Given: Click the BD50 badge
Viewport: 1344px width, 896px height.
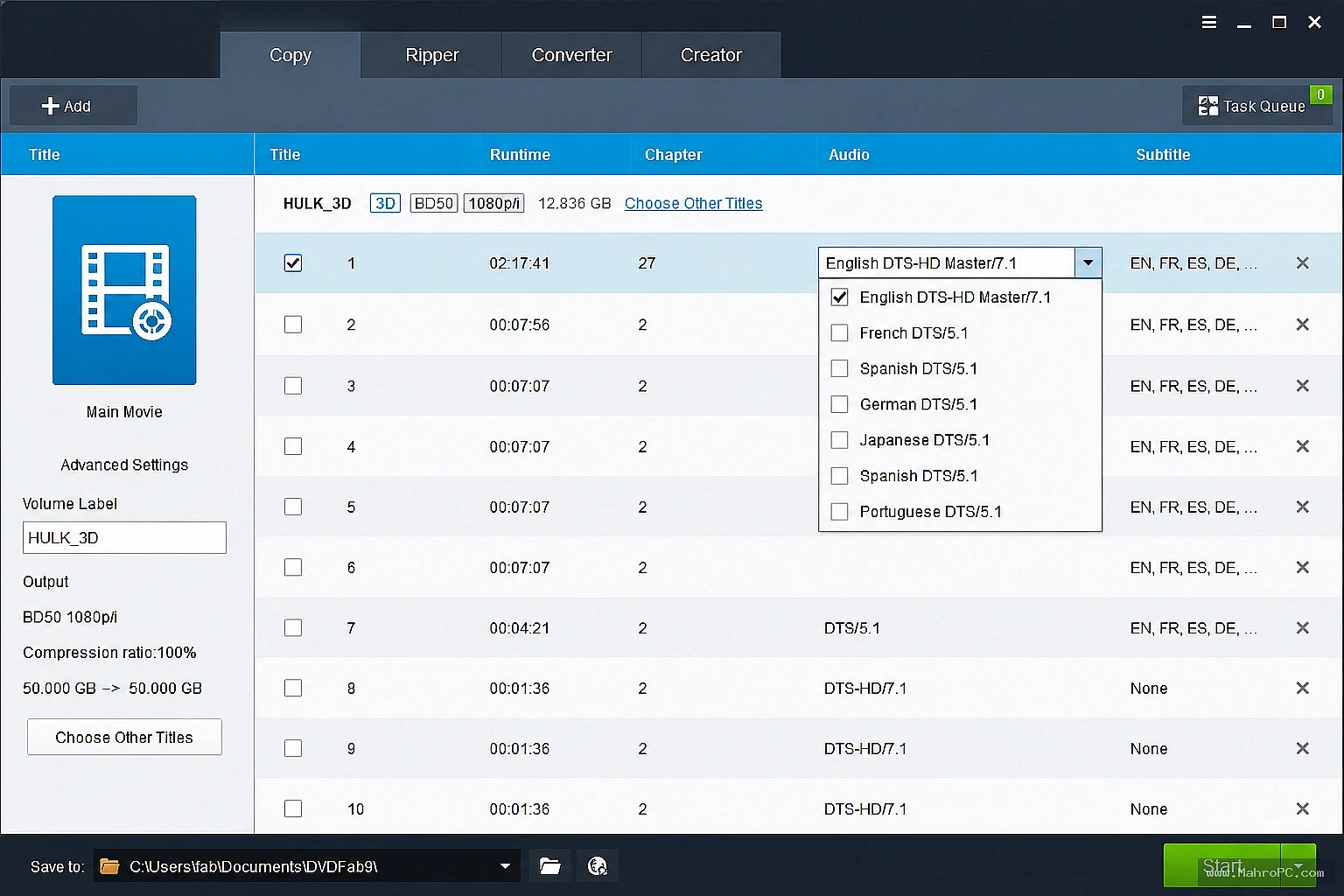Looking at the screenshot, I should click(434, 203).
